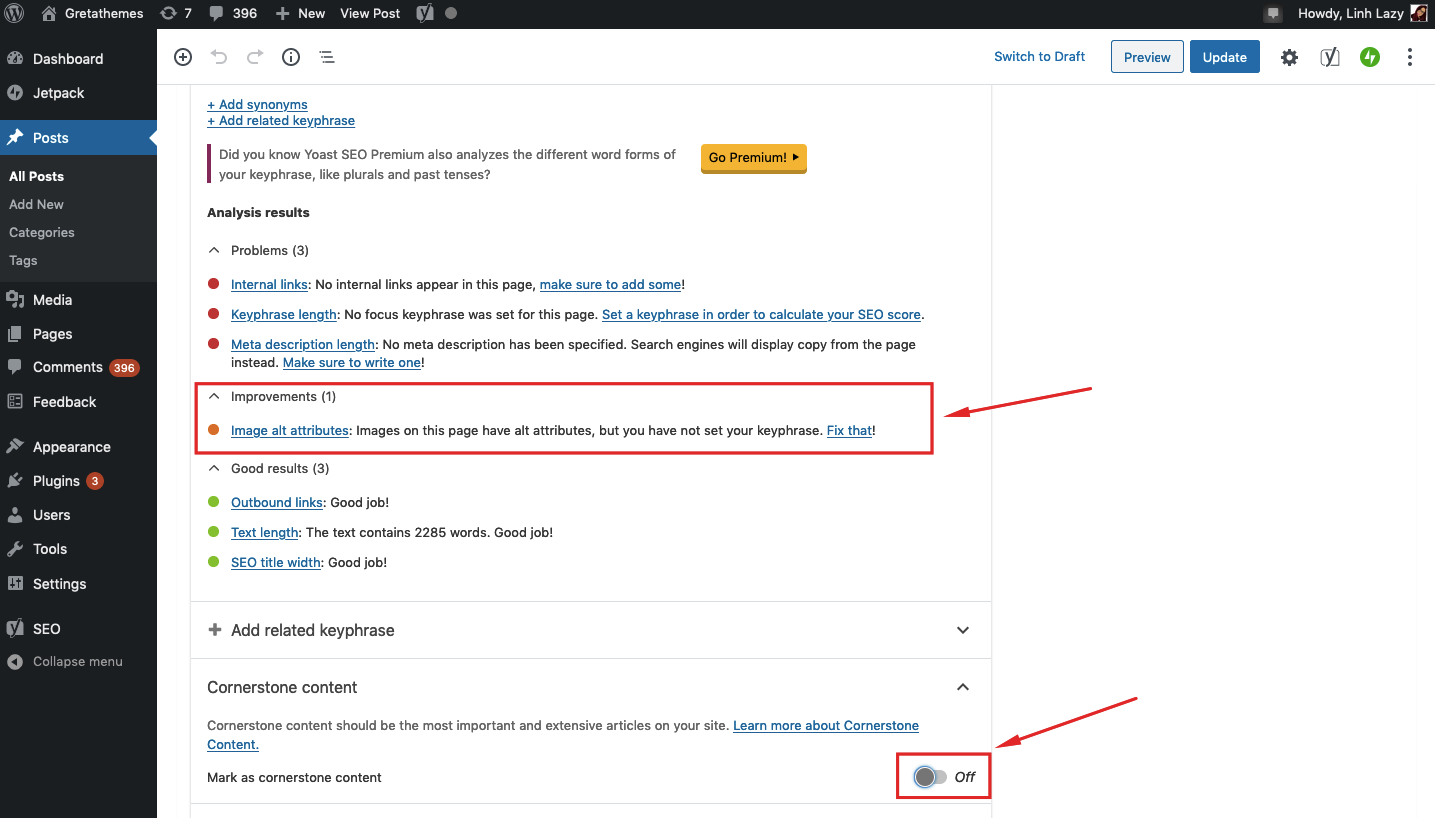Collapse the Problems (3) section
The height and width of the screenshot is (818, 1435).
pos(214,250)
